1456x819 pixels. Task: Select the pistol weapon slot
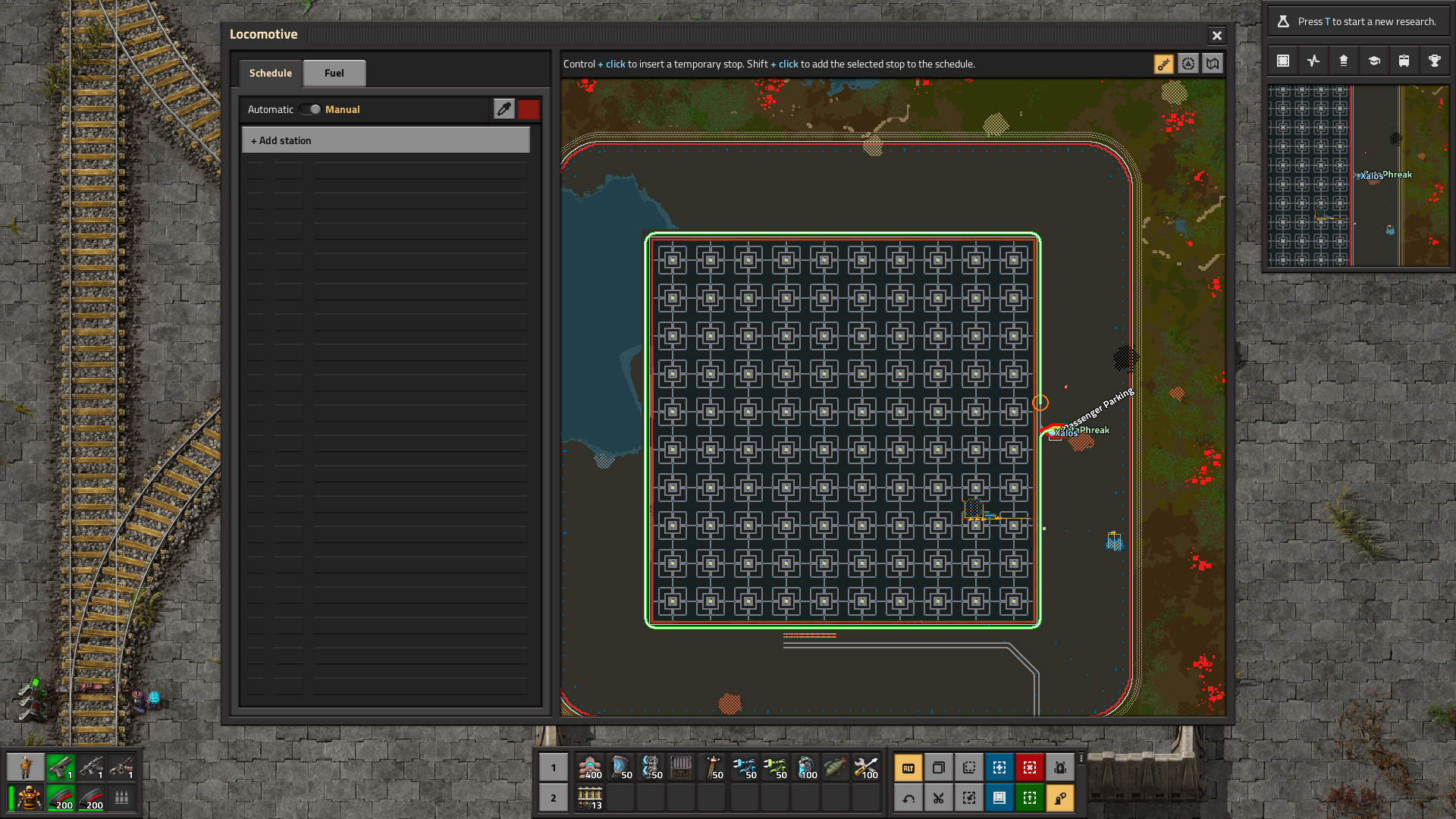point(61,767)
